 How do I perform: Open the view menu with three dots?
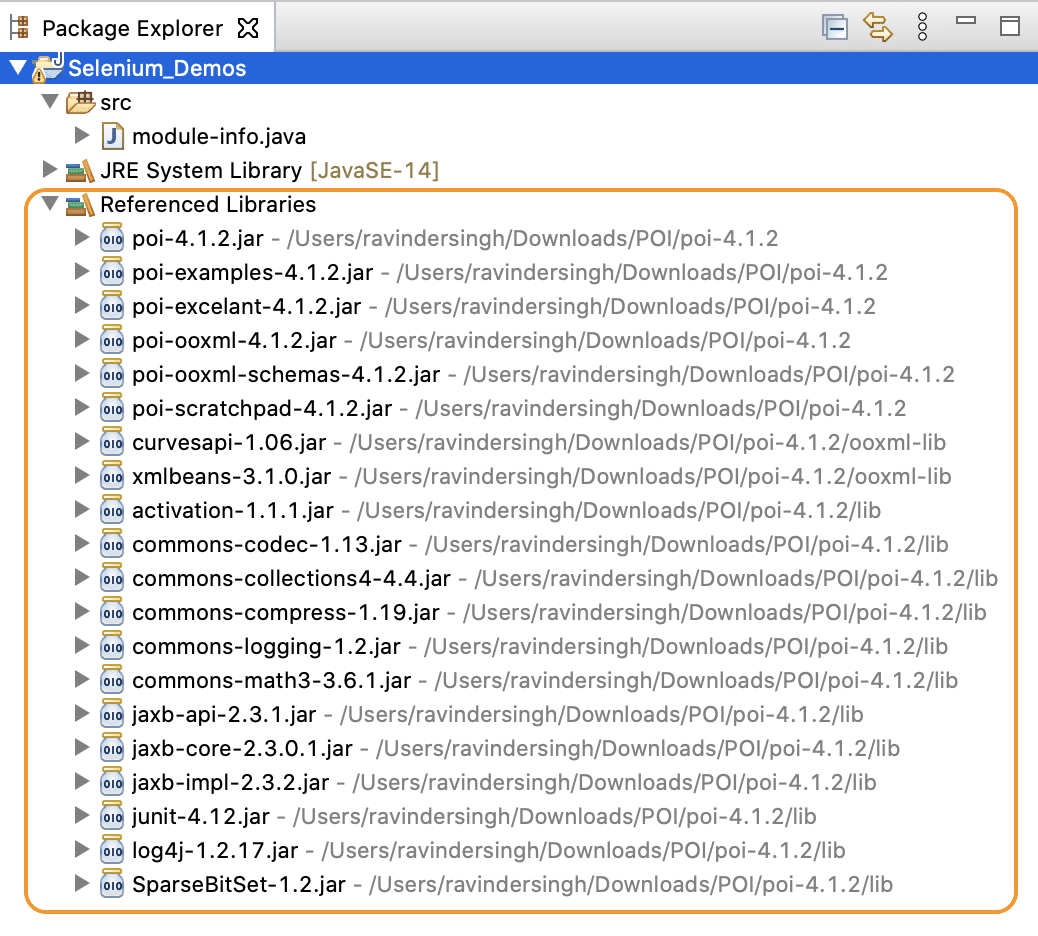[922, 27]
